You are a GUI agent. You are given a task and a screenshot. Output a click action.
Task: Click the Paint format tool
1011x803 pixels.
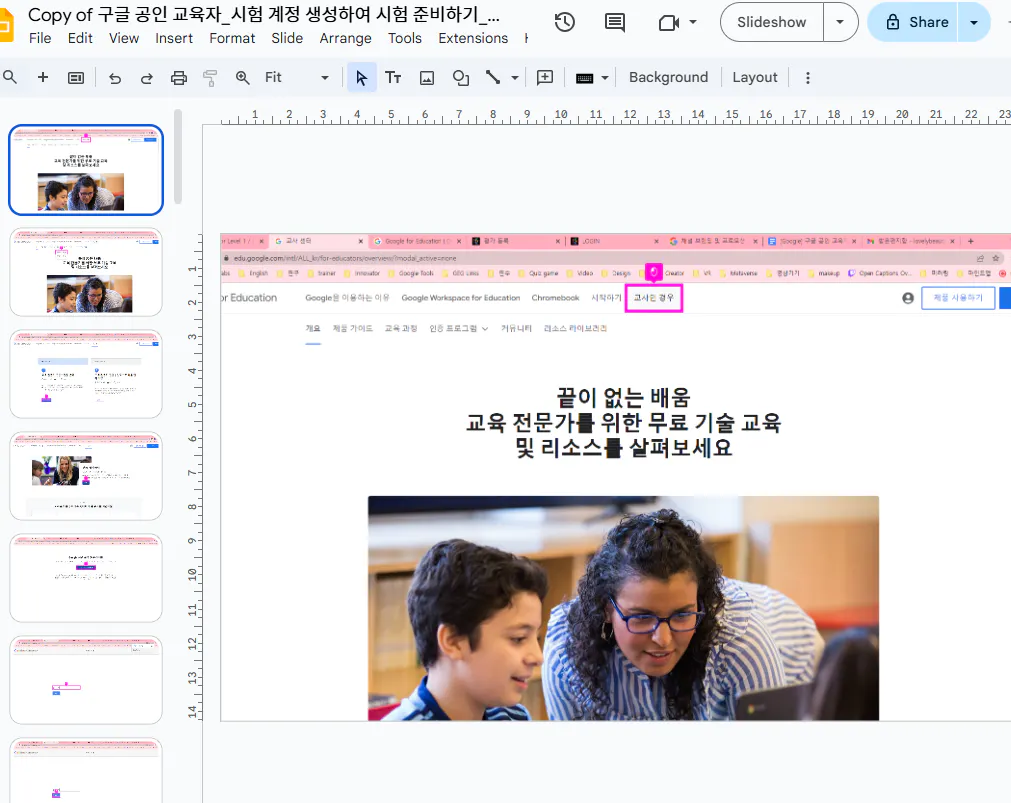click(x=209, y=77)
